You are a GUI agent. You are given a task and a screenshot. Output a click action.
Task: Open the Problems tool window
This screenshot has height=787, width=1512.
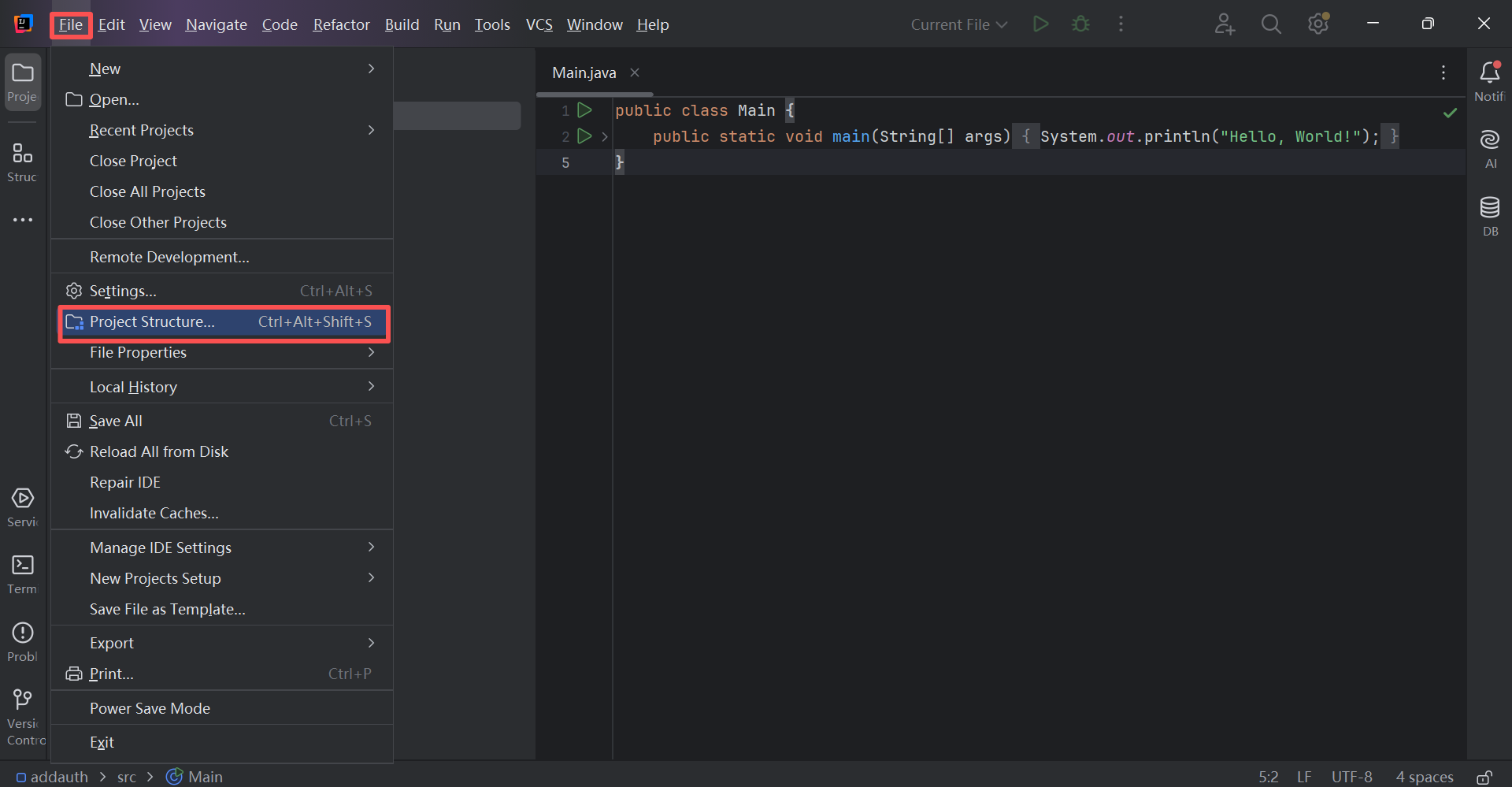22,641
